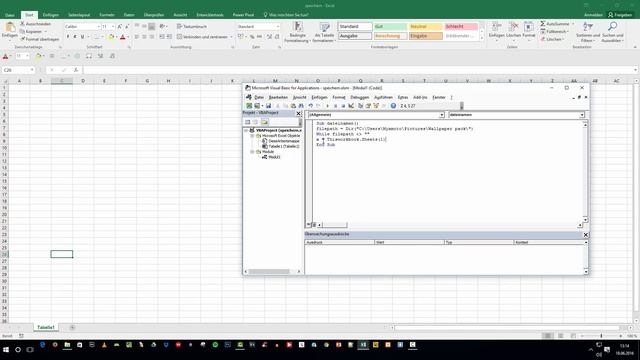Open the Name Box dropdown arrow
Viewport: 640px width, 360px height.
pos(32,70)
